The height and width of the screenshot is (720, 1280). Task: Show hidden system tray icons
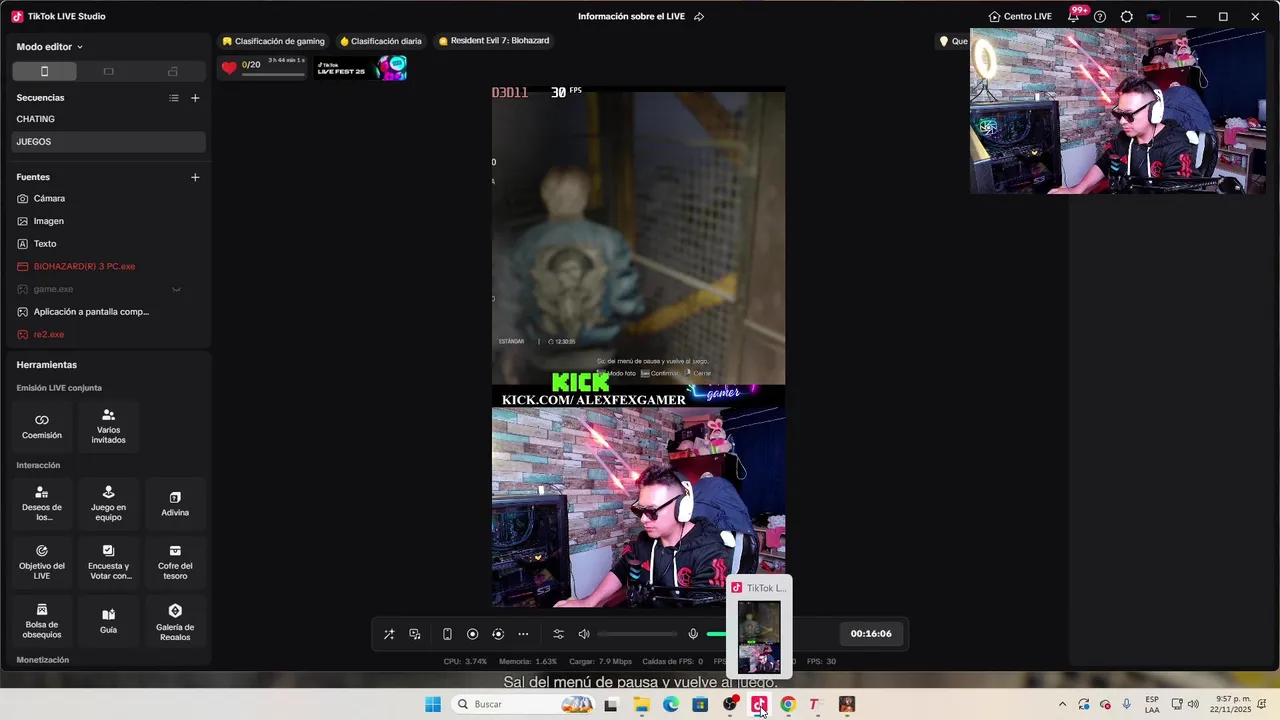1062,705
